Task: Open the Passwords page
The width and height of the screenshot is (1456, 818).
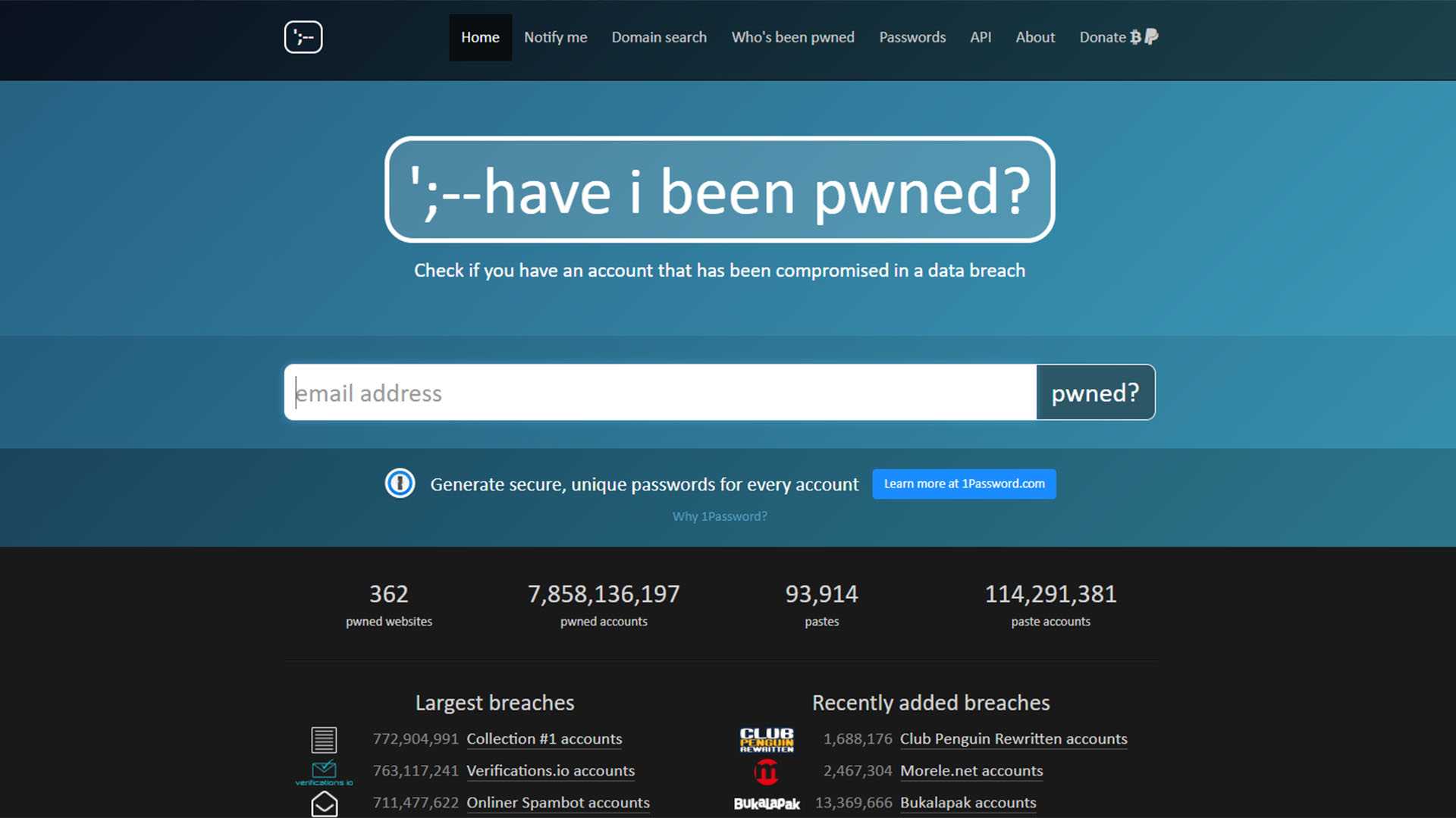Action: pos(912,37)
